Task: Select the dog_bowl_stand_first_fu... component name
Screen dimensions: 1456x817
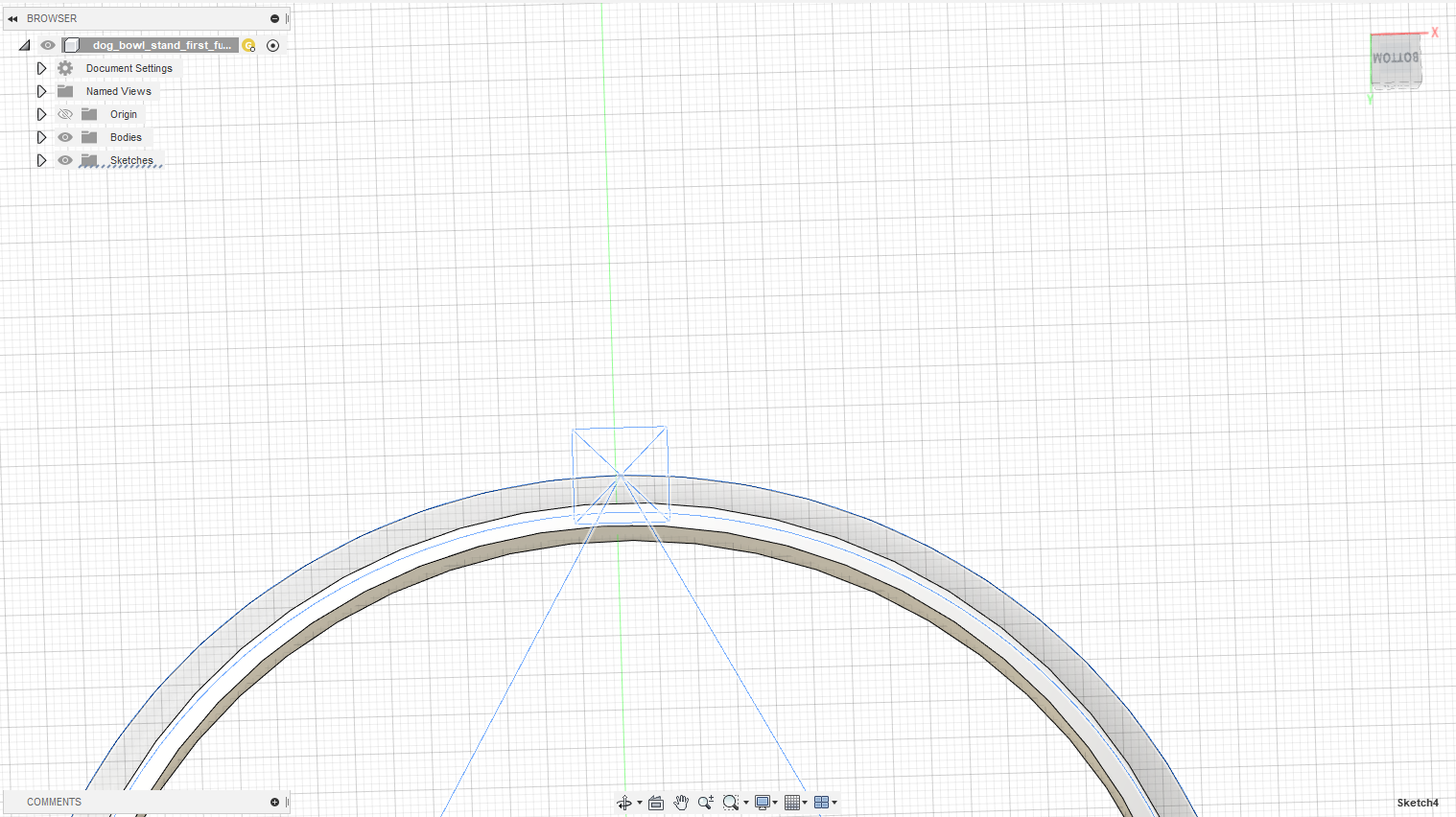Action: 161,45
